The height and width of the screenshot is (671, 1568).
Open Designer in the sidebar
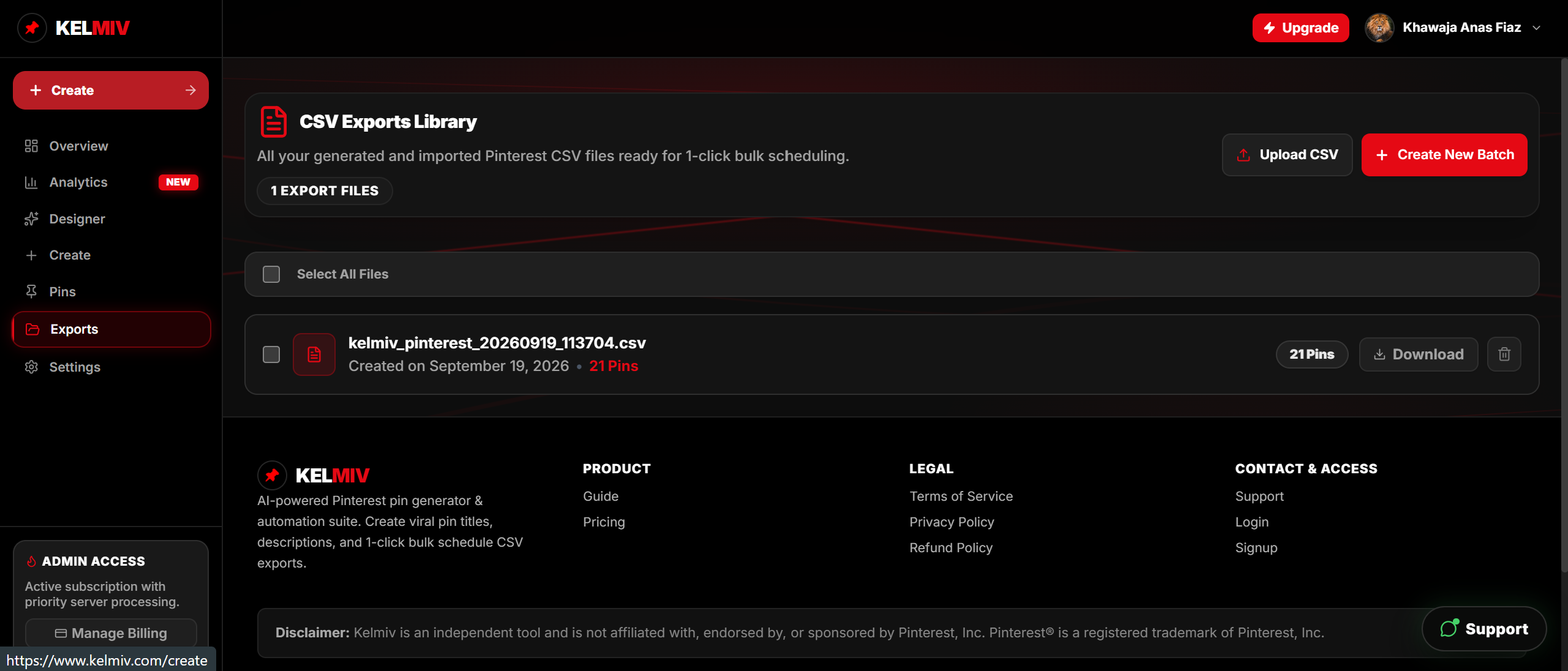[x=111, y=219]
